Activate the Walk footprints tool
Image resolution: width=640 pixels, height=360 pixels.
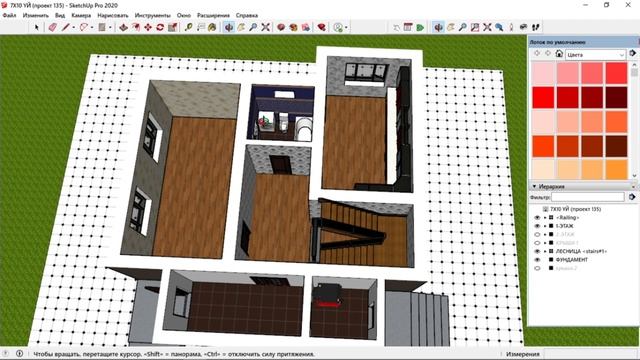[x=536, y=27]
